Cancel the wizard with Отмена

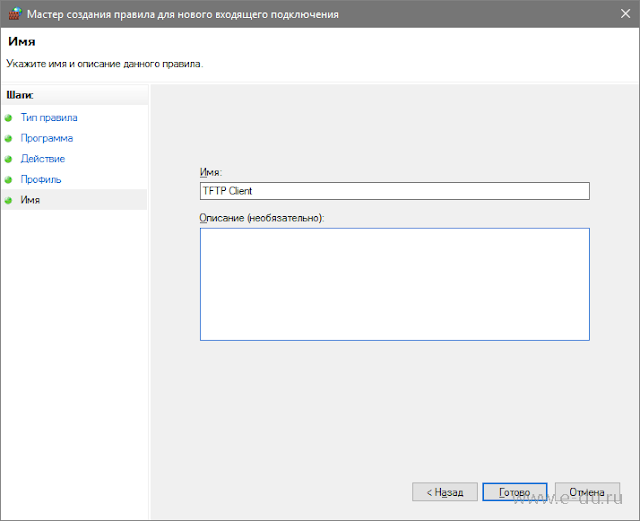(x=587, y=492)
